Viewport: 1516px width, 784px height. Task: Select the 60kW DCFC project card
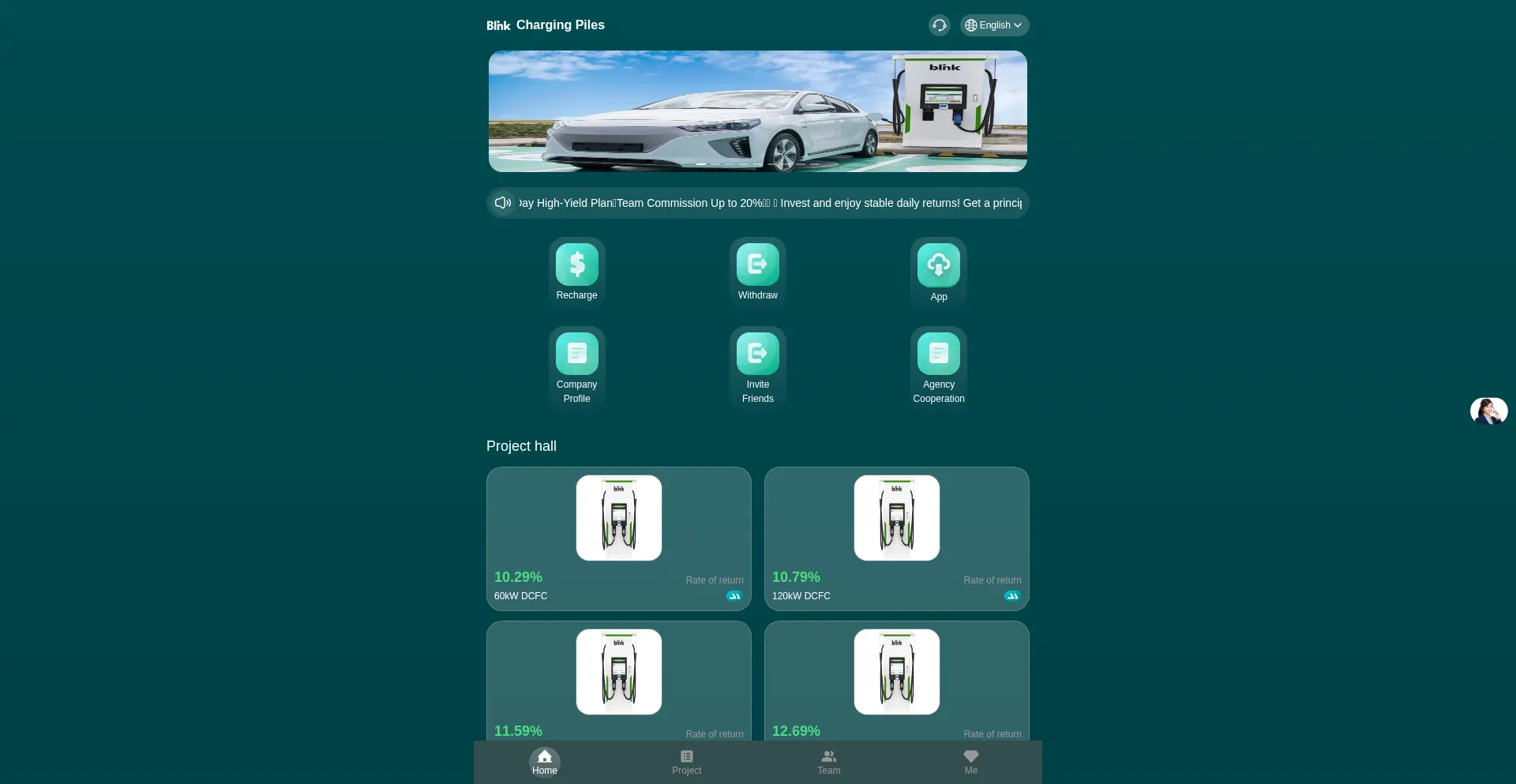pos(618,539)
